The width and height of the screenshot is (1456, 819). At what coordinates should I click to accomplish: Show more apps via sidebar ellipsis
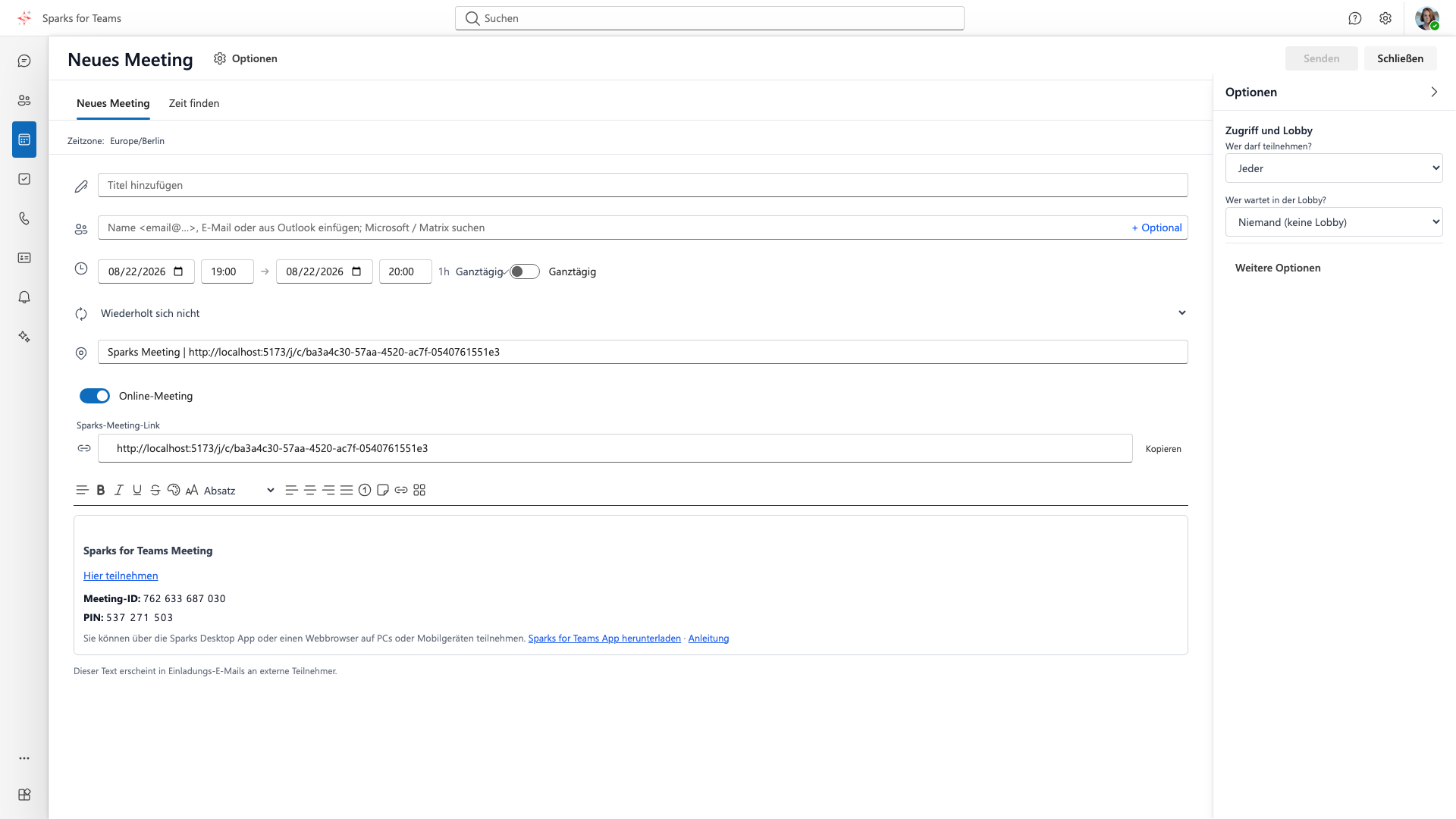(24, 758)
